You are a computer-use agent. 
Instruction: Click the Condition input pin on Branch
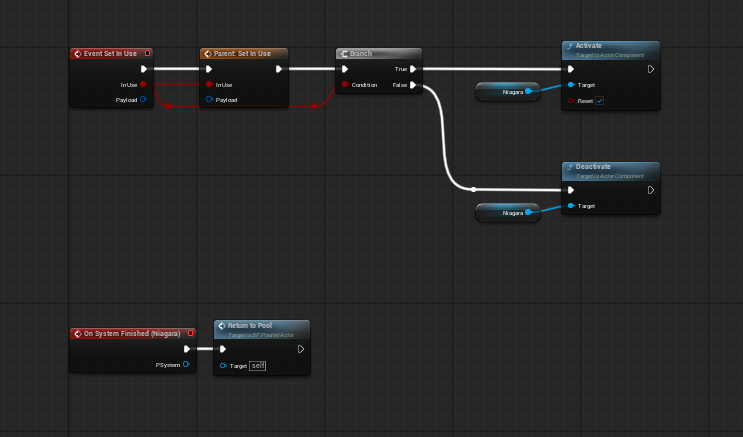click(x=345, y=85)
